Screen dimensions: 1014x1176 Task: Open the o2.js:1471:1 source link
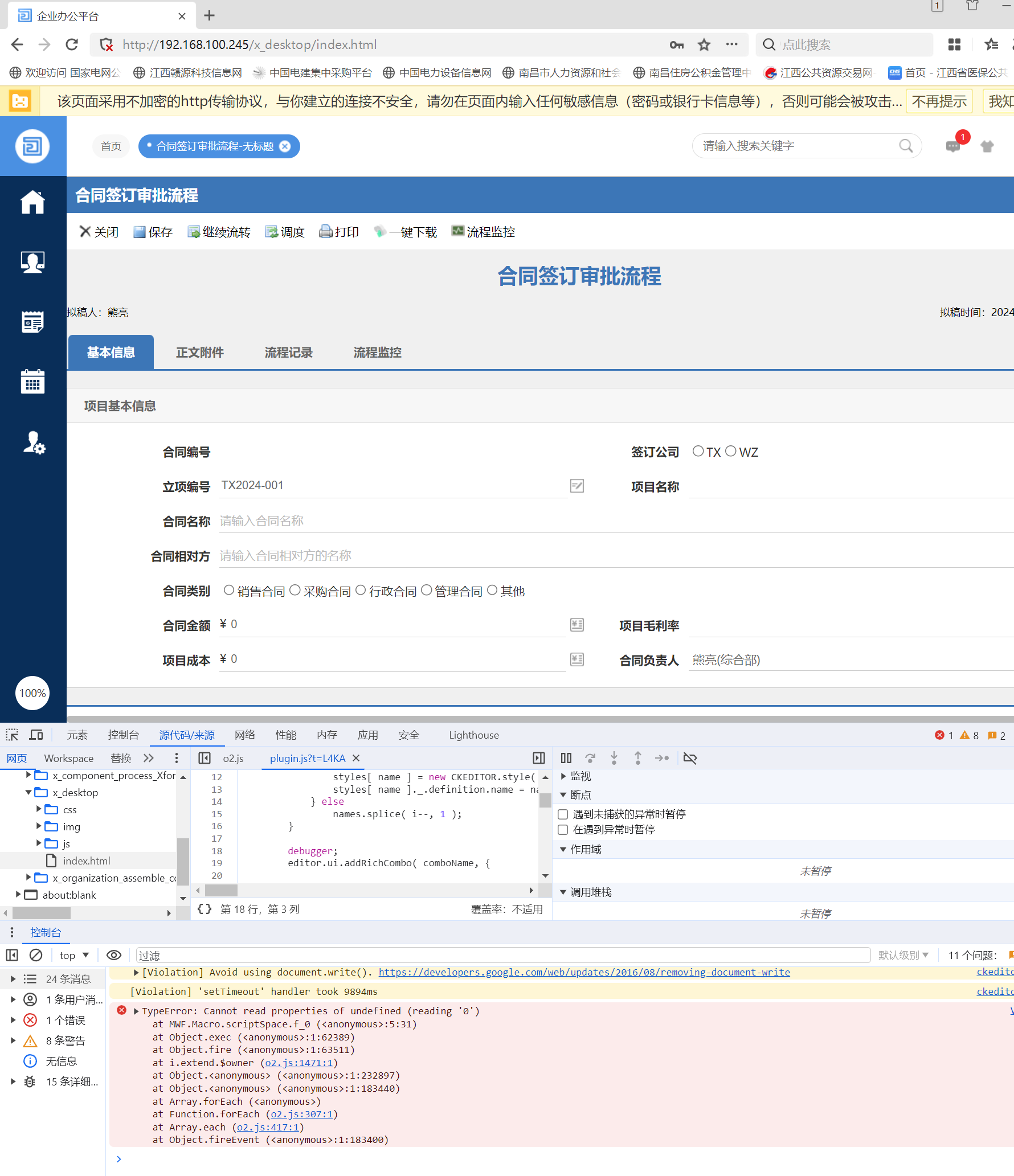click(299, 1063)
